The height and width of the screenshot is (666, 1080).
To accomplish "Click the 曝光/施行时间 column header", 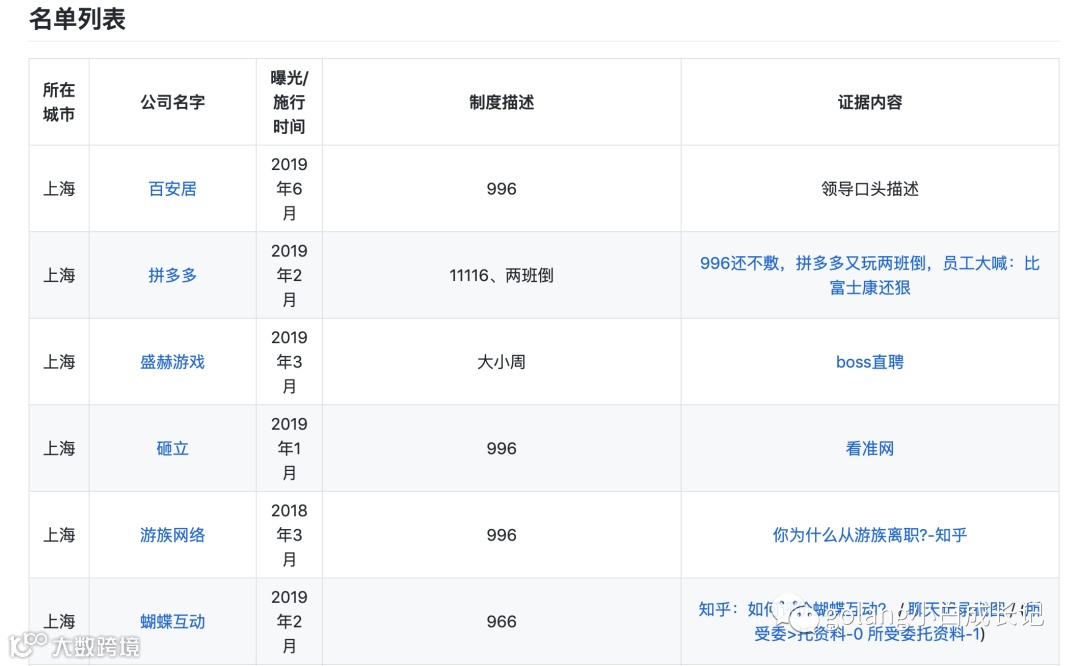I will (x=289, y=102).
